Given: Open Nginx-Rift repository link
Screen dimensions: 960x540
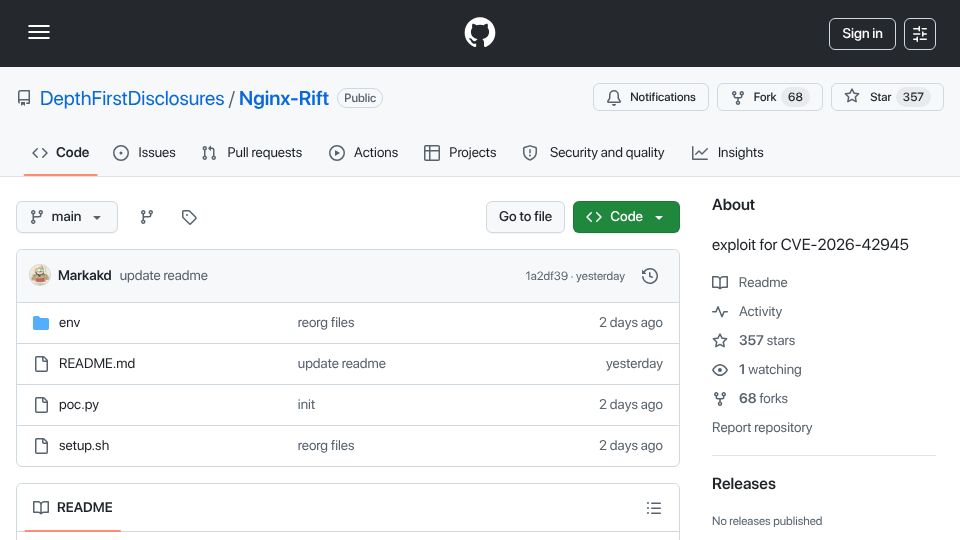Looking at the screenshot, I should coord(283,98).
